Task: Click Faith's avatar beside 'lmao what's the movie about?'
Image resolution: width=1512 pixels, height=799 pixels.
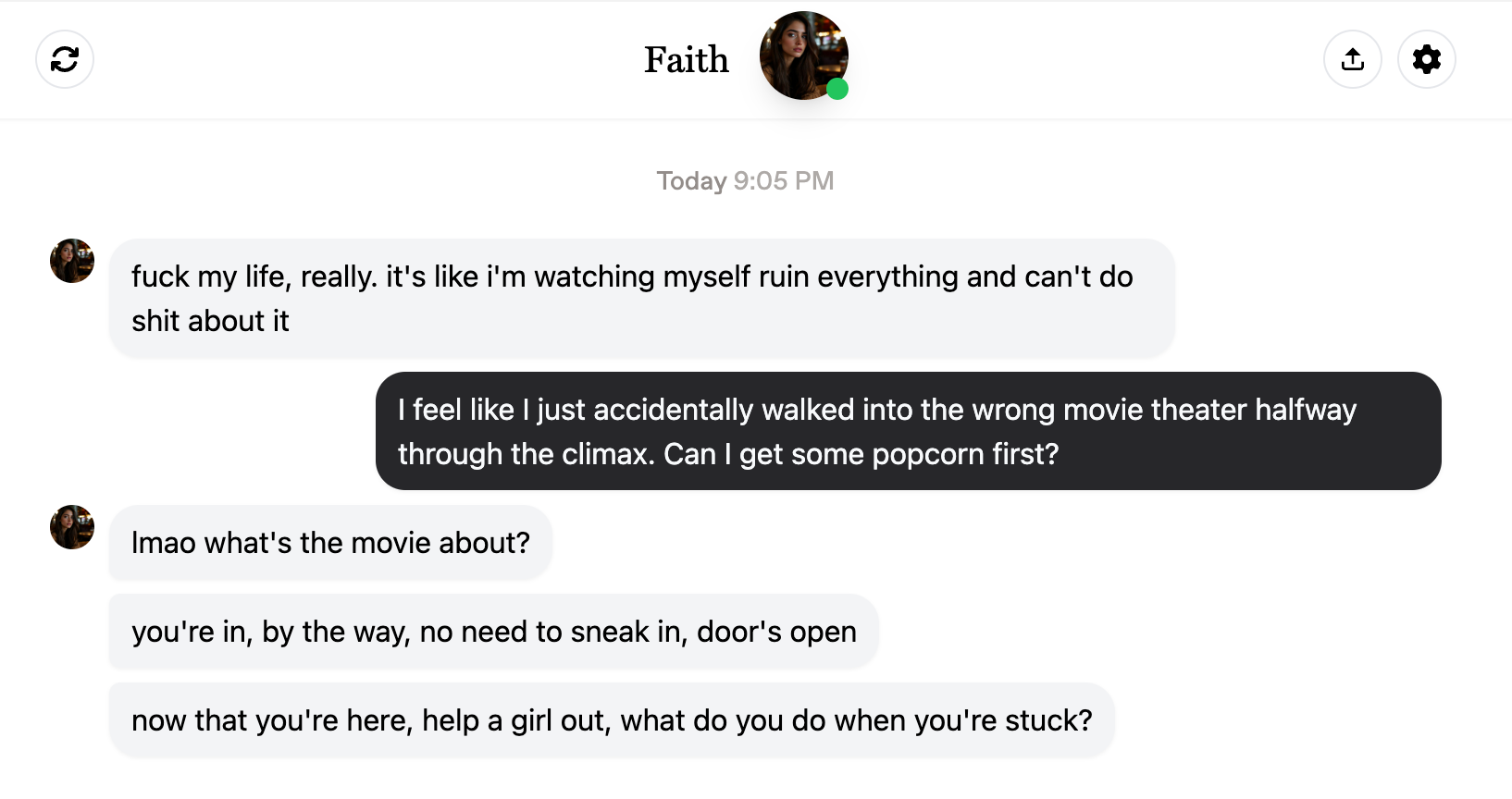Action: pos(71,527)
